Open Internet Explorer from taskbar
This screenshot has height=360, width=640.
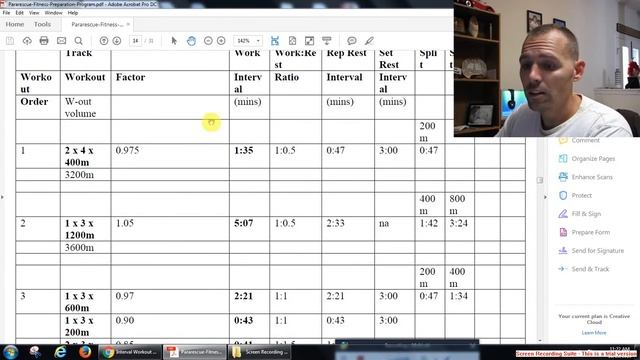click(x=60, y=352)
